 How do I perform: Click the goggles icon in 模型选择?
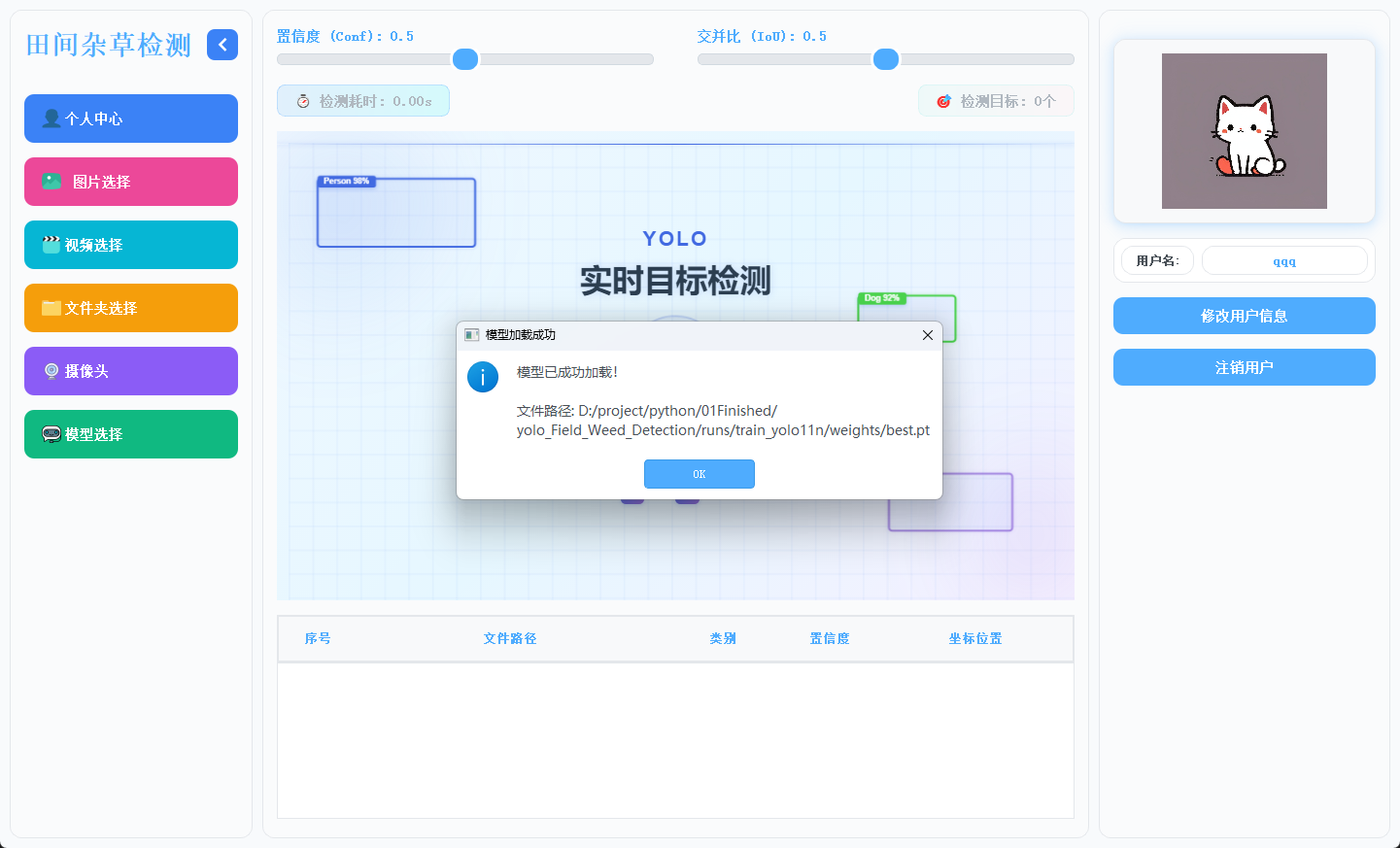click(x=51, y=434)
